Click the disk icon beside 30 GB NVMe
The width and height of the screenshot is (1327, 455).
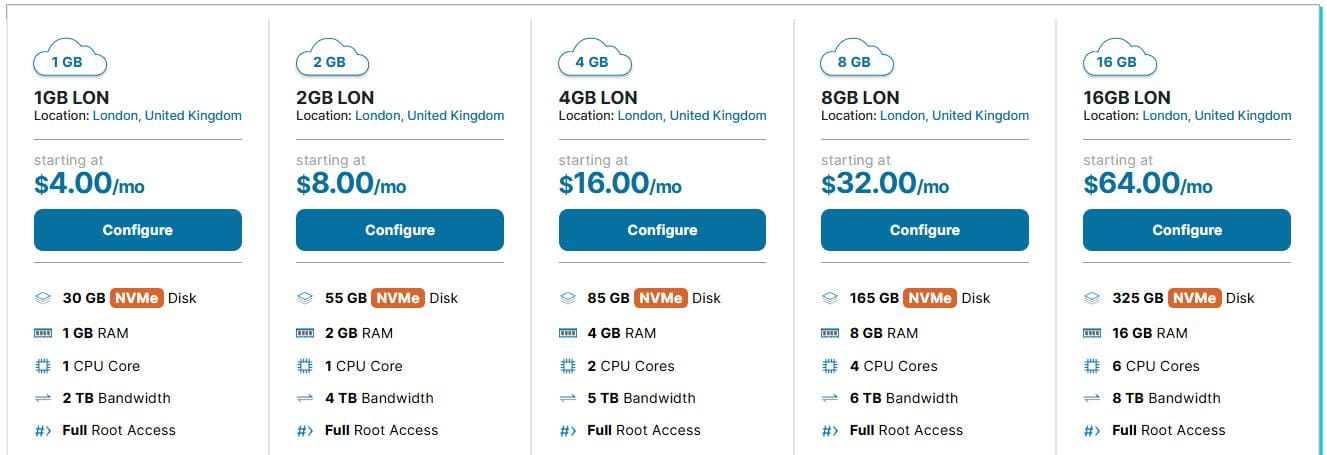click(42, 298)
